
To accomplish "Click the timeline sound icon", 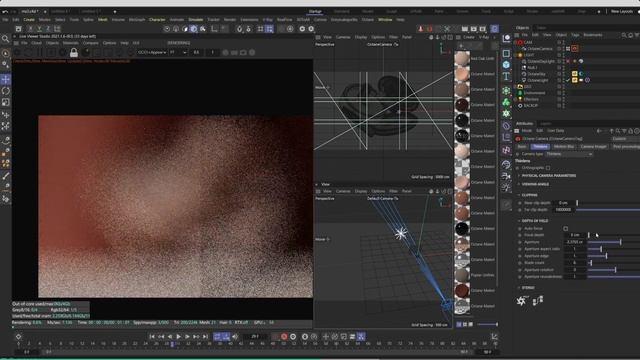I will 235,337.
